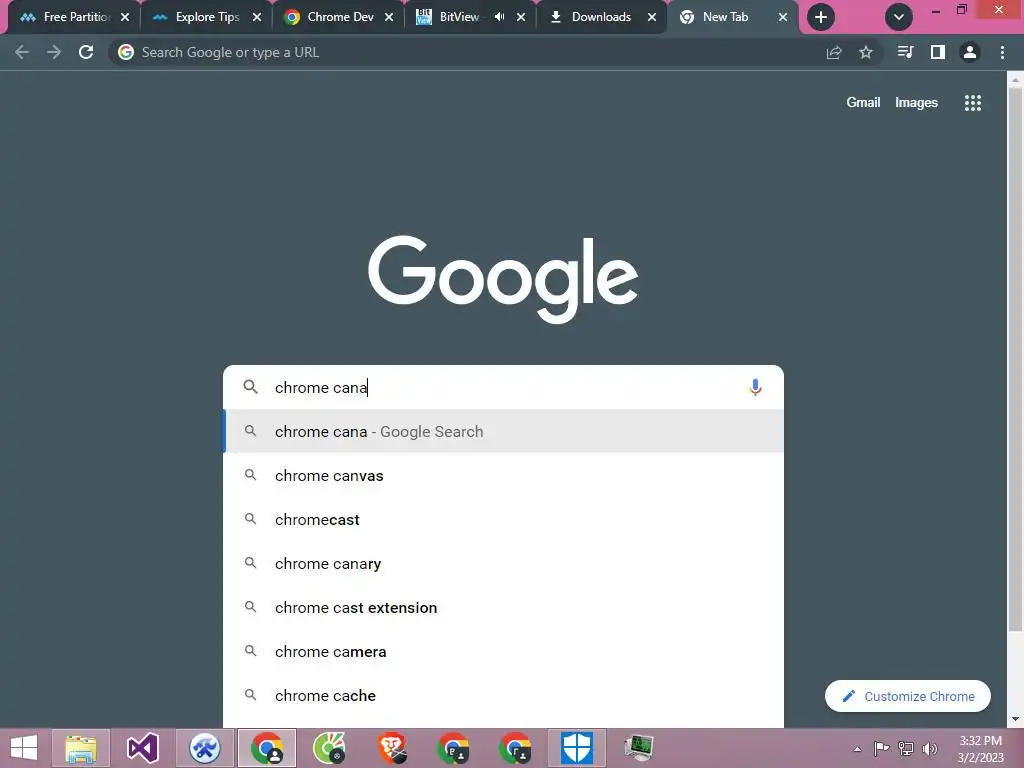Launch Visual Studio from the taskbar
The height and width of the screenshot is (768, 1024).
point(142,748)
